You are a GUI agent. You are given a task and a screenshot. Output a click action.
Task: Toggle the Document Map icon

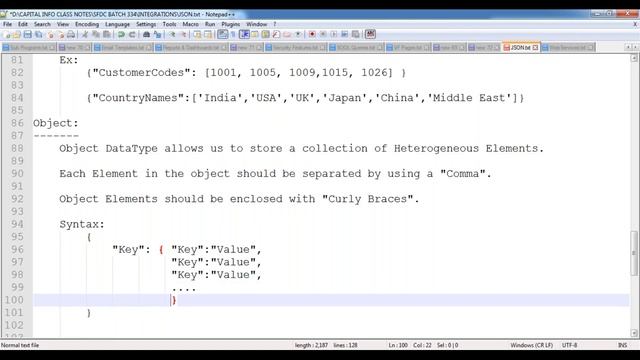point(265,34)
